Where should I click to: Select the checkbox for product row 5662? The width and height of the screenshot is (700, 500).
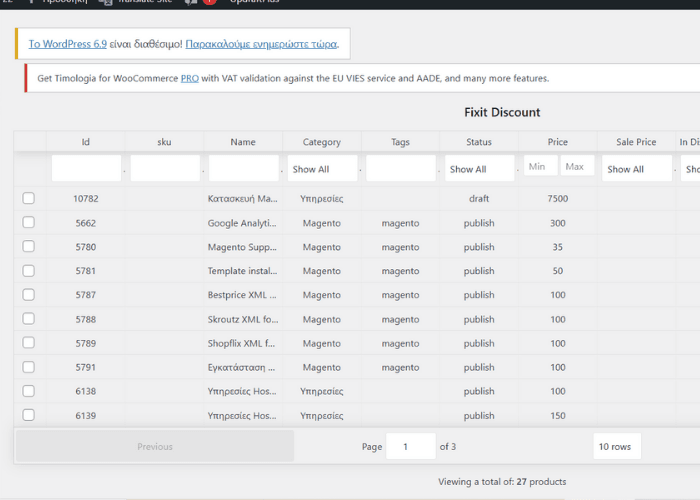[x=28, y=222]
